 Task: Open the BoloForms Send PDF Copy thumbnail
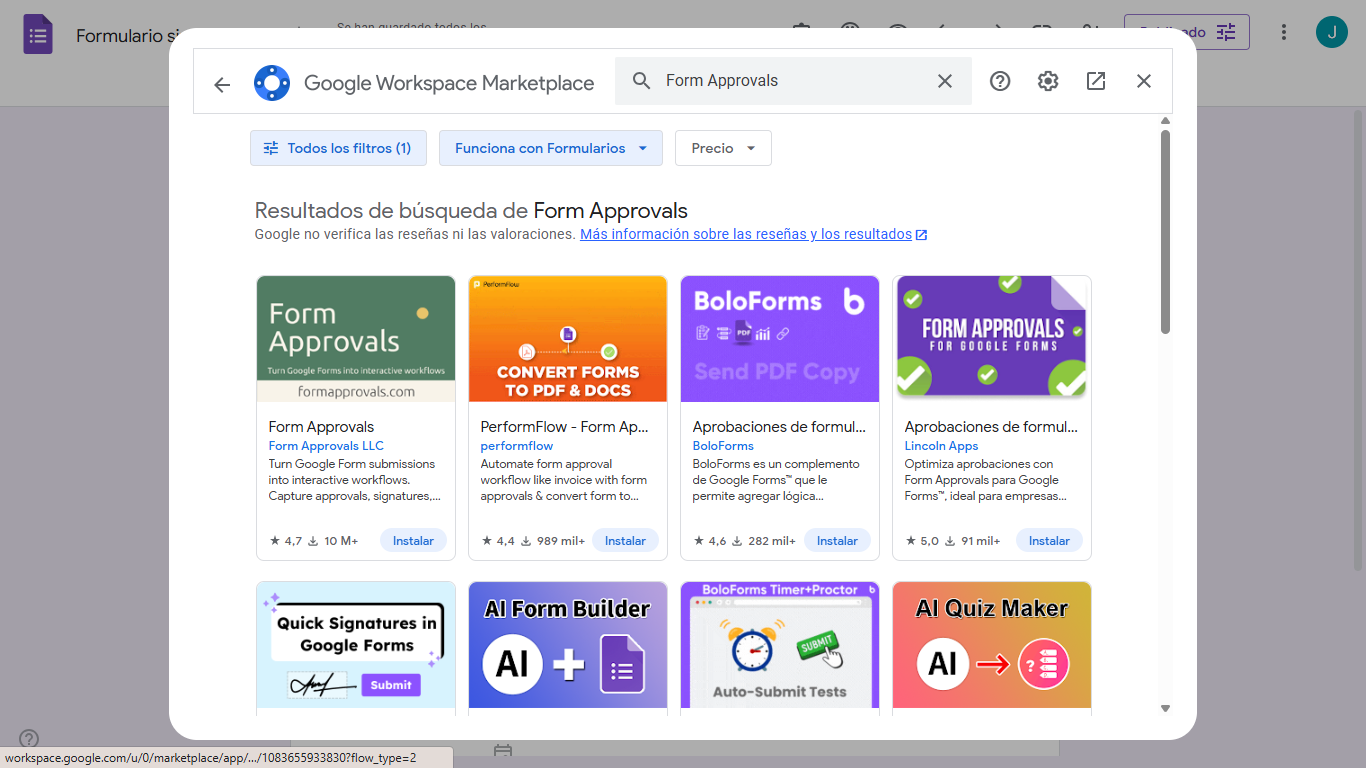780,339
